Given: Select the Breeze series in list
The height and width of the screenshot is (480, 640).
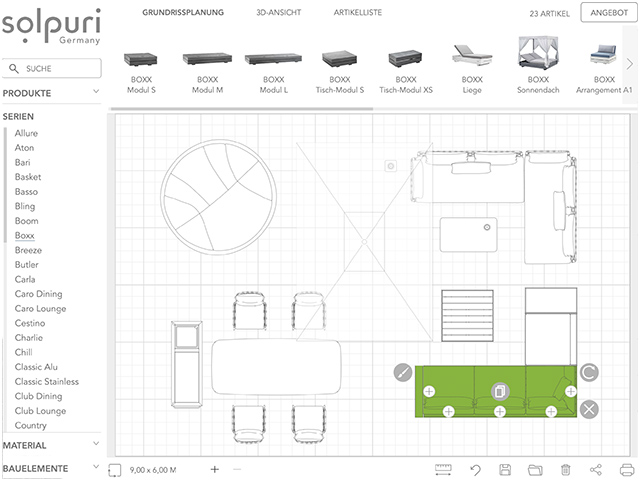Looking at the screenshot, I should tap(28, 250).
